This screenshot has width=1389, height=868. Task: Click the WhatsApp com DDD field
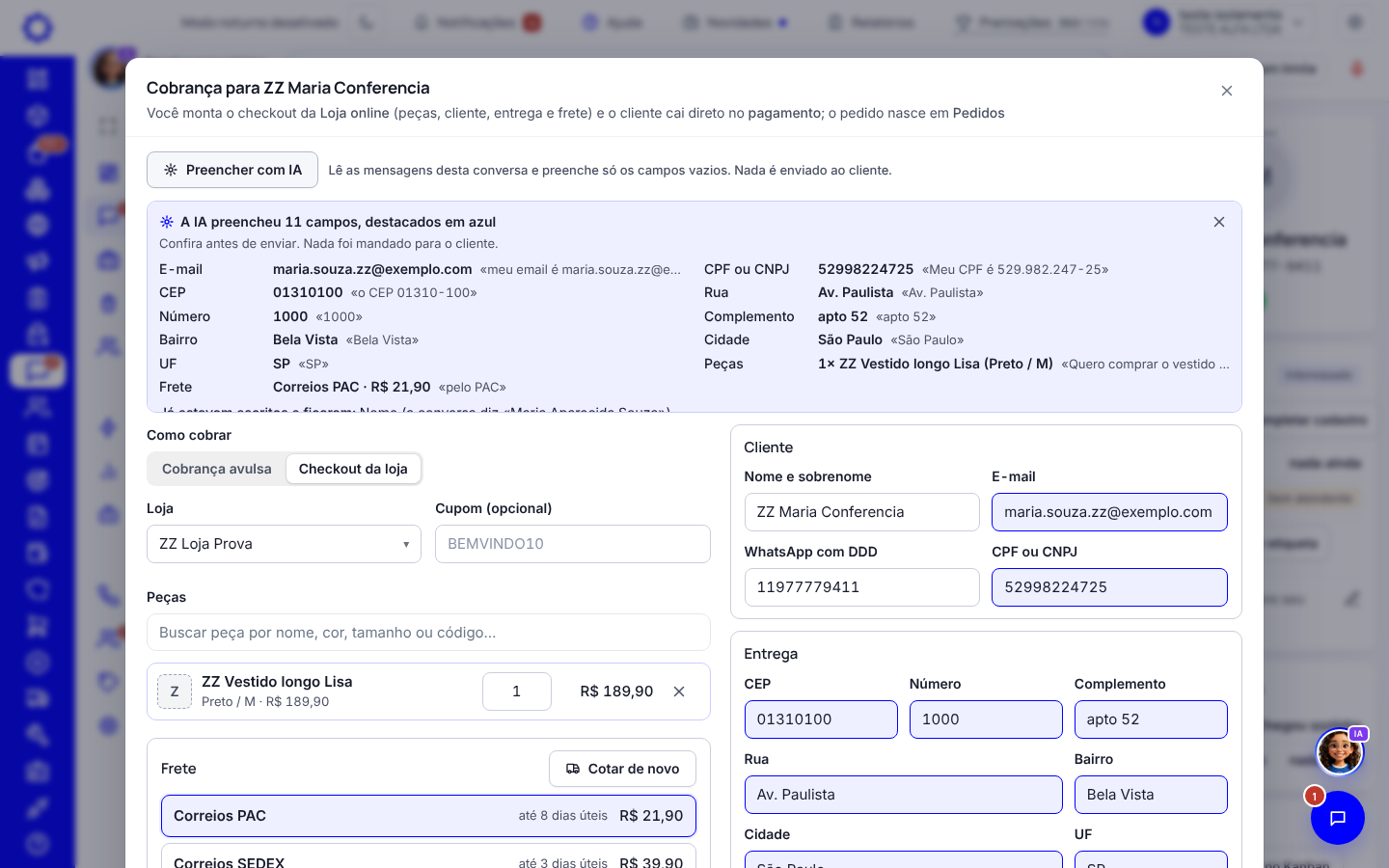(862, 587)
